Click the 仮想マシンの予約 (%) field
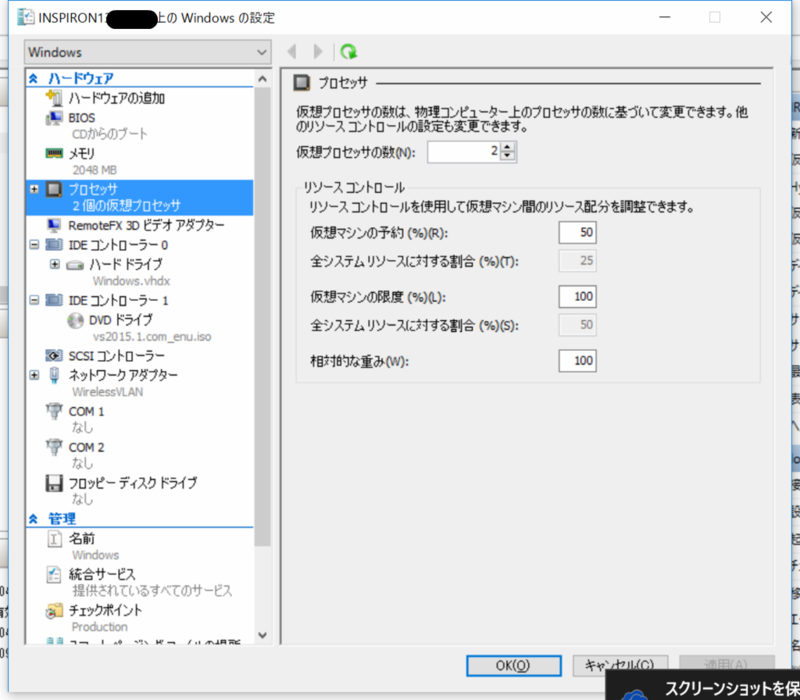Image resolution: width=800 pixels, height=700 pixels. [x=578, y=233]
